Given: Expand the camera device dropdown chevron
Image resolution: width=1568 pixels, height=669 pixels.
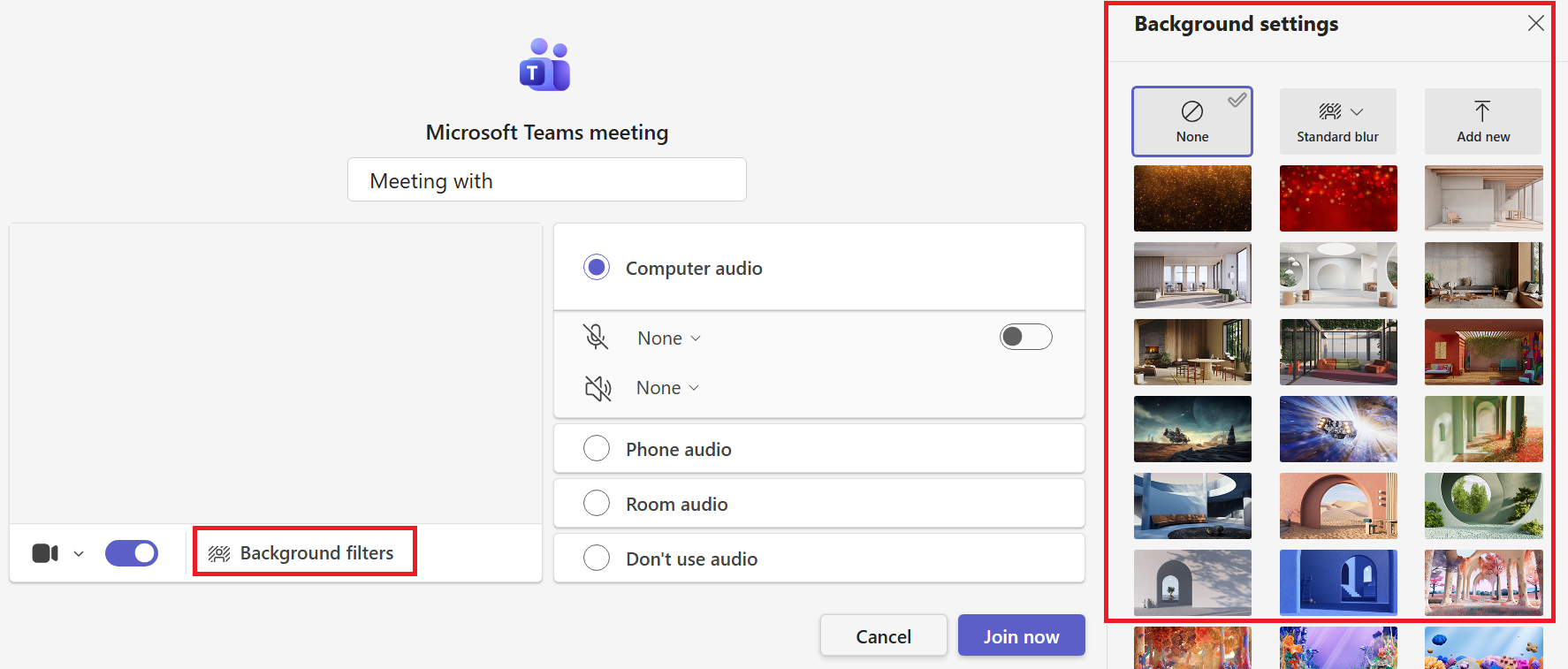Looking at the screenshot, I should 79,554.
